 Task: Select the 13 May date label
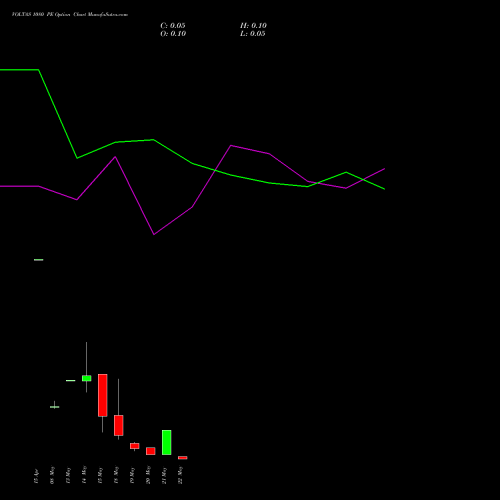pos(68,475)
